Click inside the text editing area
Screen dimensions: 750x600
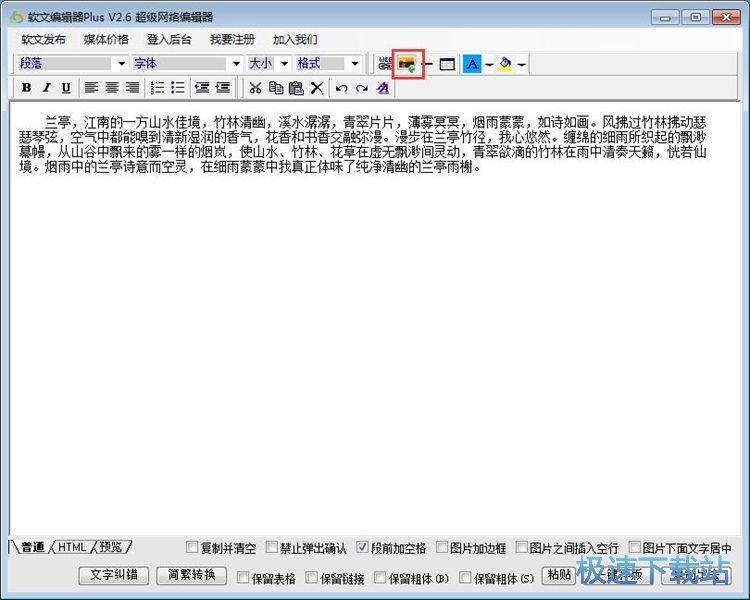[375, 318]
